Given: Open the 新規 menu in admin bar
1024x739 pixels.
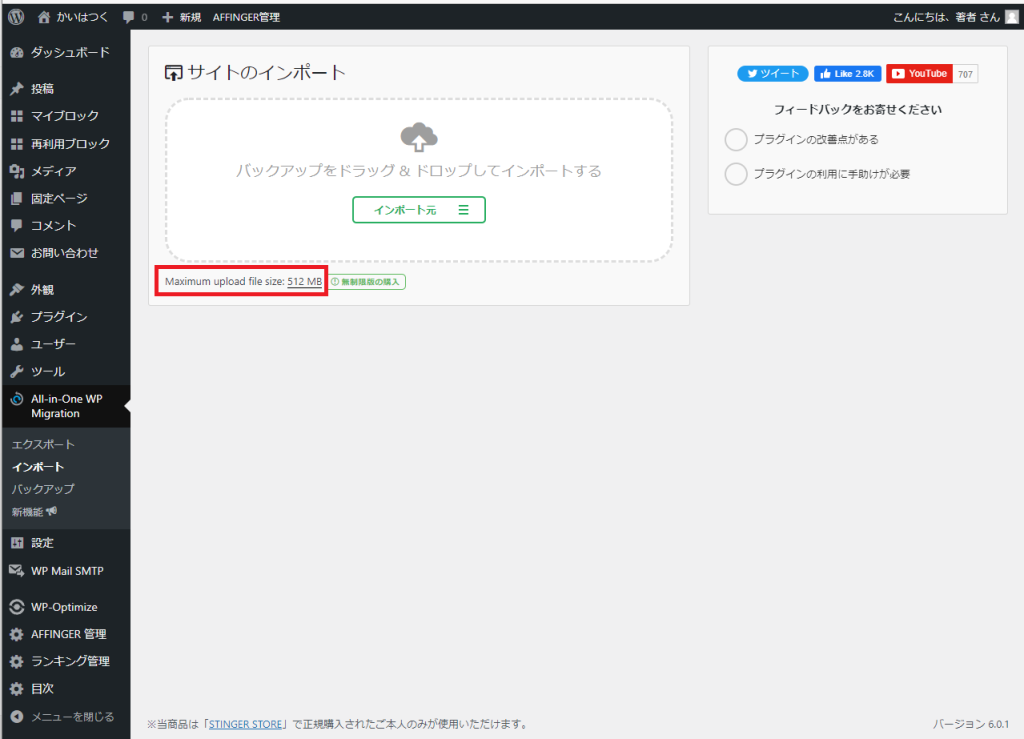Looking at the screenshot, I should point(182,17).
